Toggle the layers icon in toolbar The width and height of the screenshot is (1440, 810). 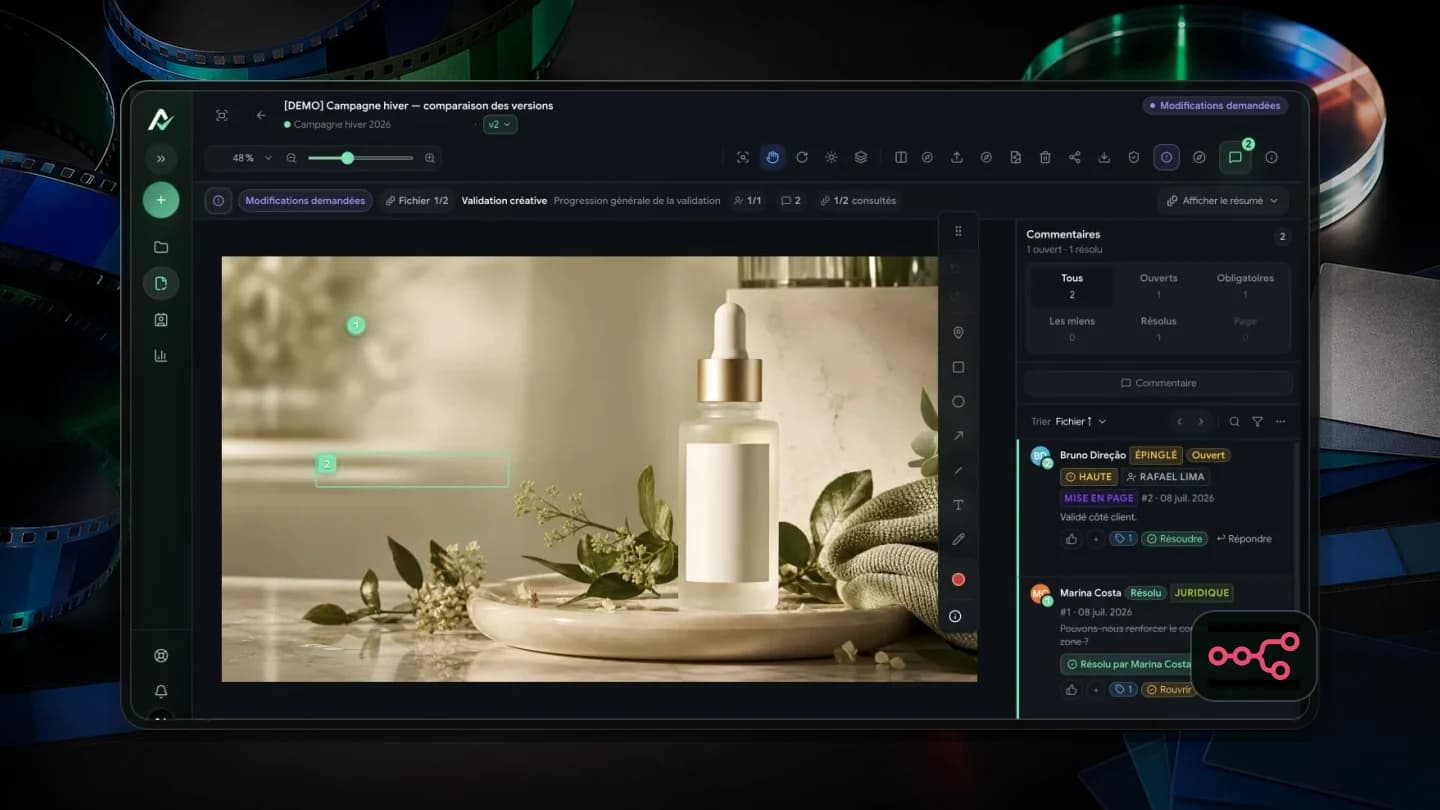coord(860,157)
